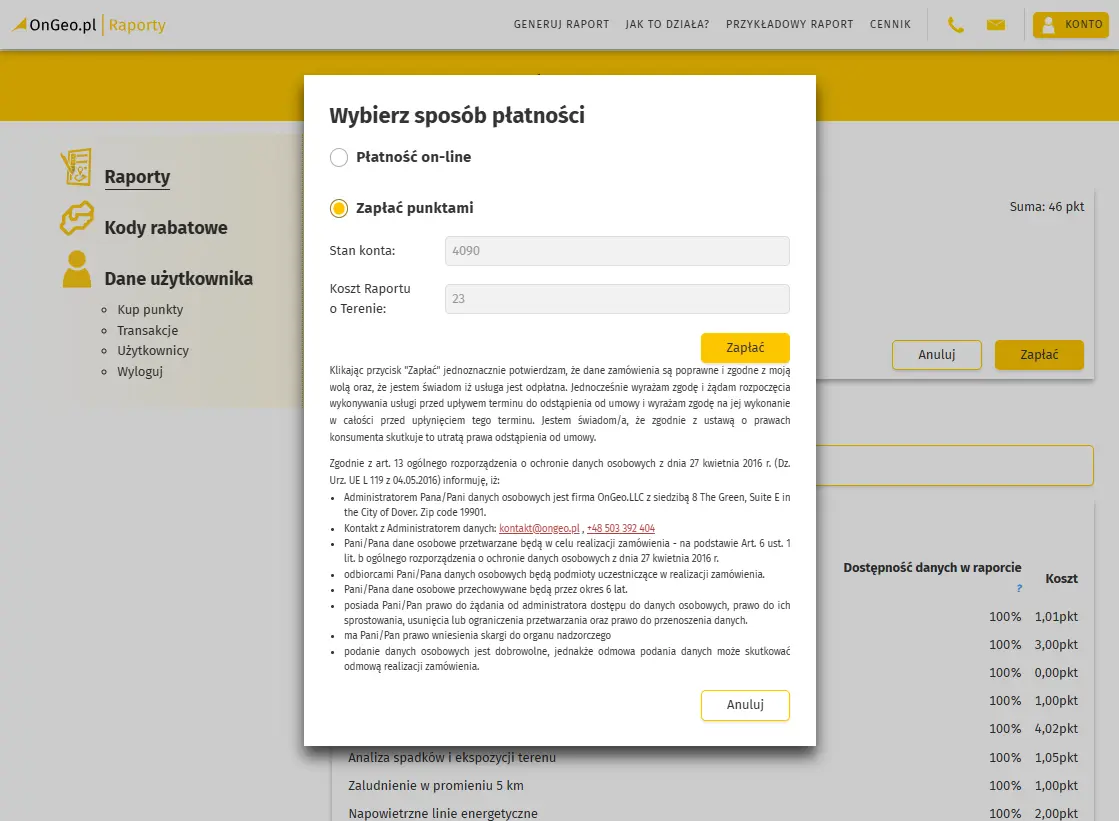Image resolution: width=1119 pixels, height=821 pixels.
Task: Open the Cennik menu item
Action: click(890, 25)
